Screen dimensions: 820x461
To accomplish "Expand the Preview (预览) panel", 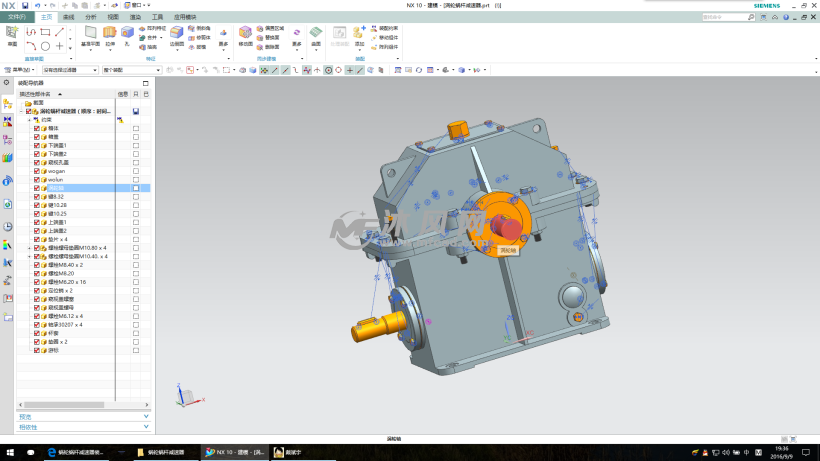I will click(84, 417).
